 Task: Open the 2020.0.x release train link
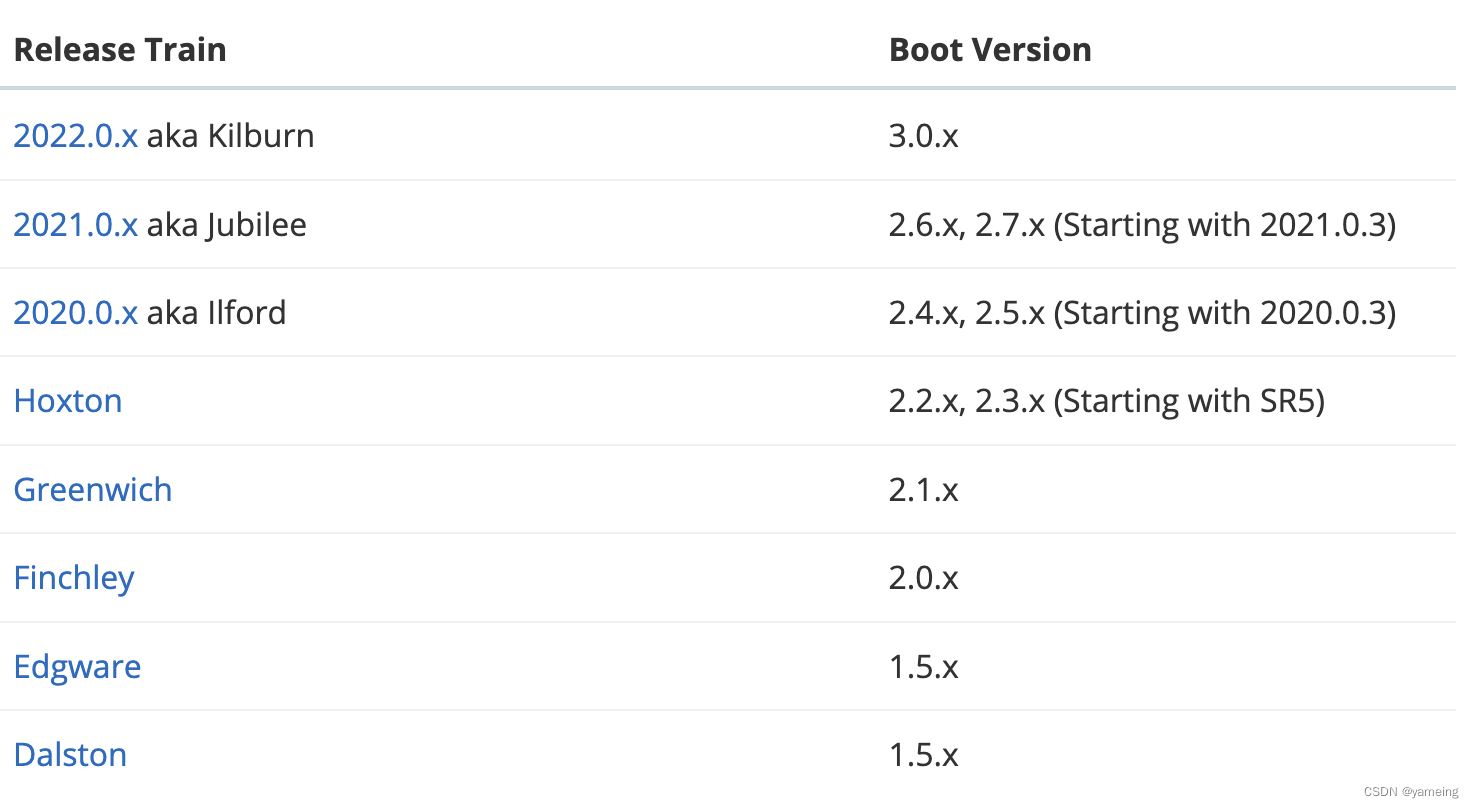click(x=75, y=313)
